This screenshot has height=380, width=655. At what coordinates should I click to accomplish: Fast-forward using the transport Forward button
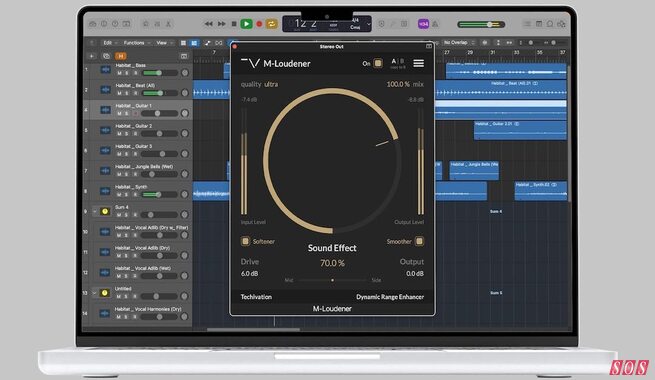pos(221,24)
